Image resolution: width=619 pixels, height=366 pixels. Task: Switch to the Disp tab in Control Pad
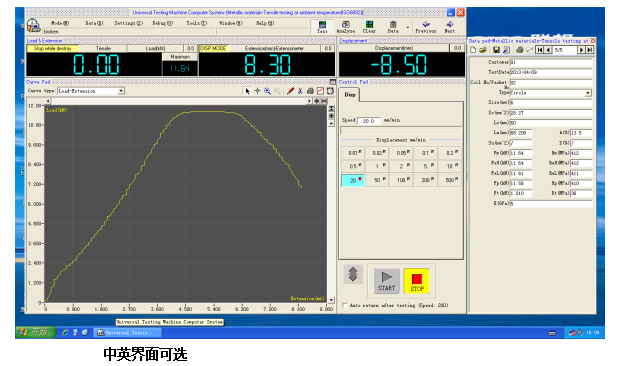tap(350, 95)
